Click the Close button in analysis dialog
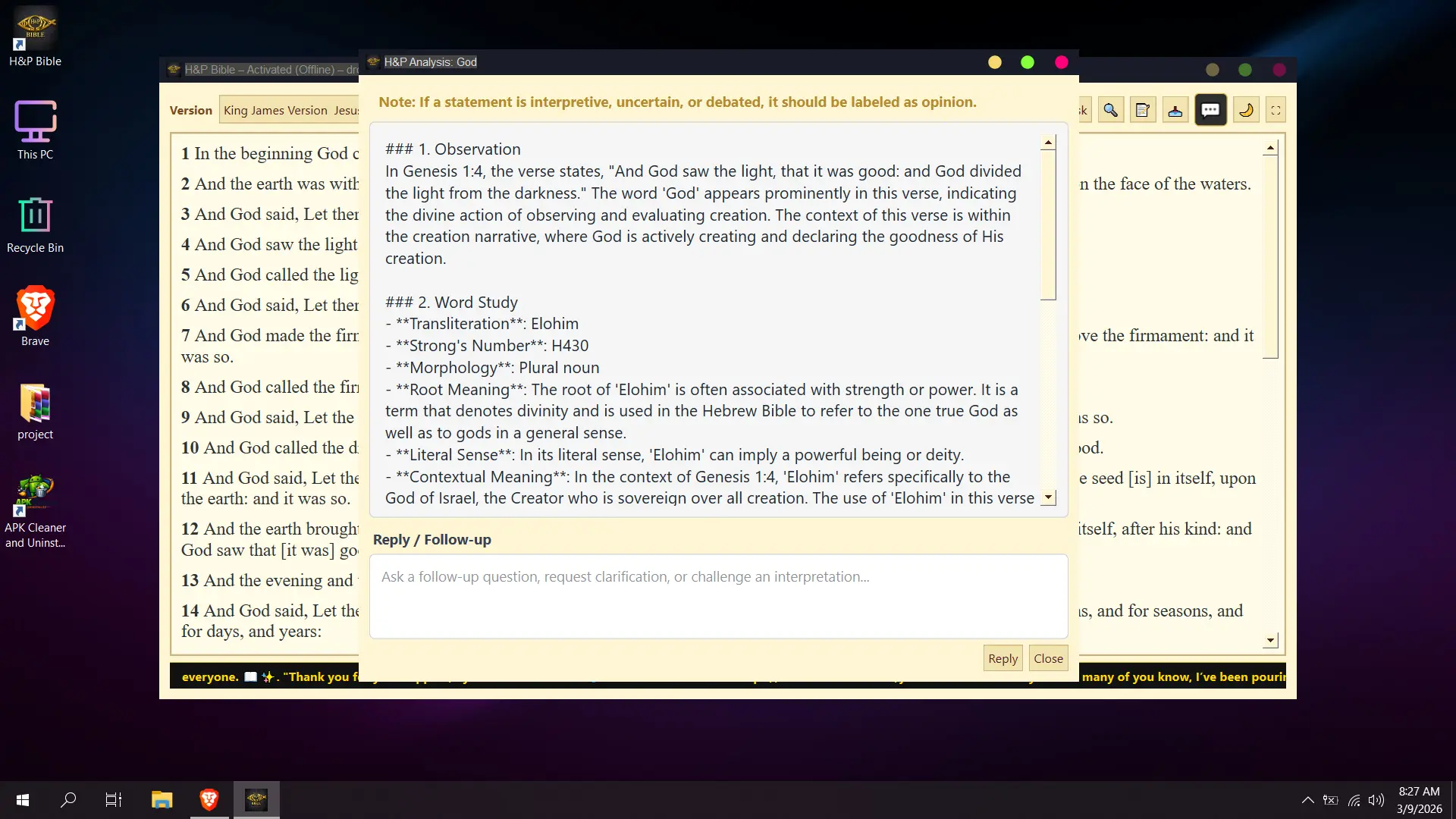The height and width of the screenshot is (819, 1456). coord(1048,658)
